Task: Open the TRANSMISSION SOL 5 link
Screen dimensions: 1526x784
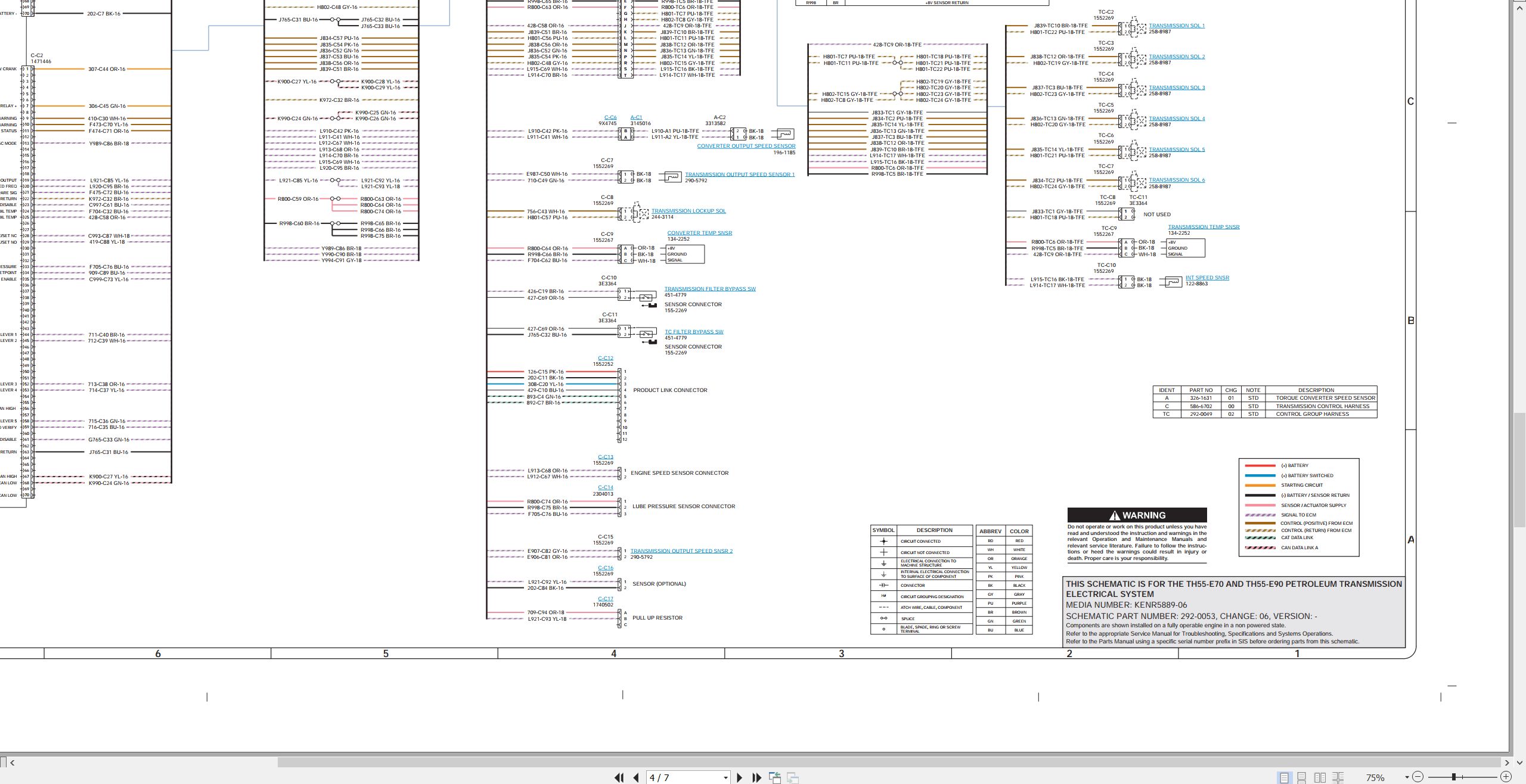Action: [x=1177, y=150]
